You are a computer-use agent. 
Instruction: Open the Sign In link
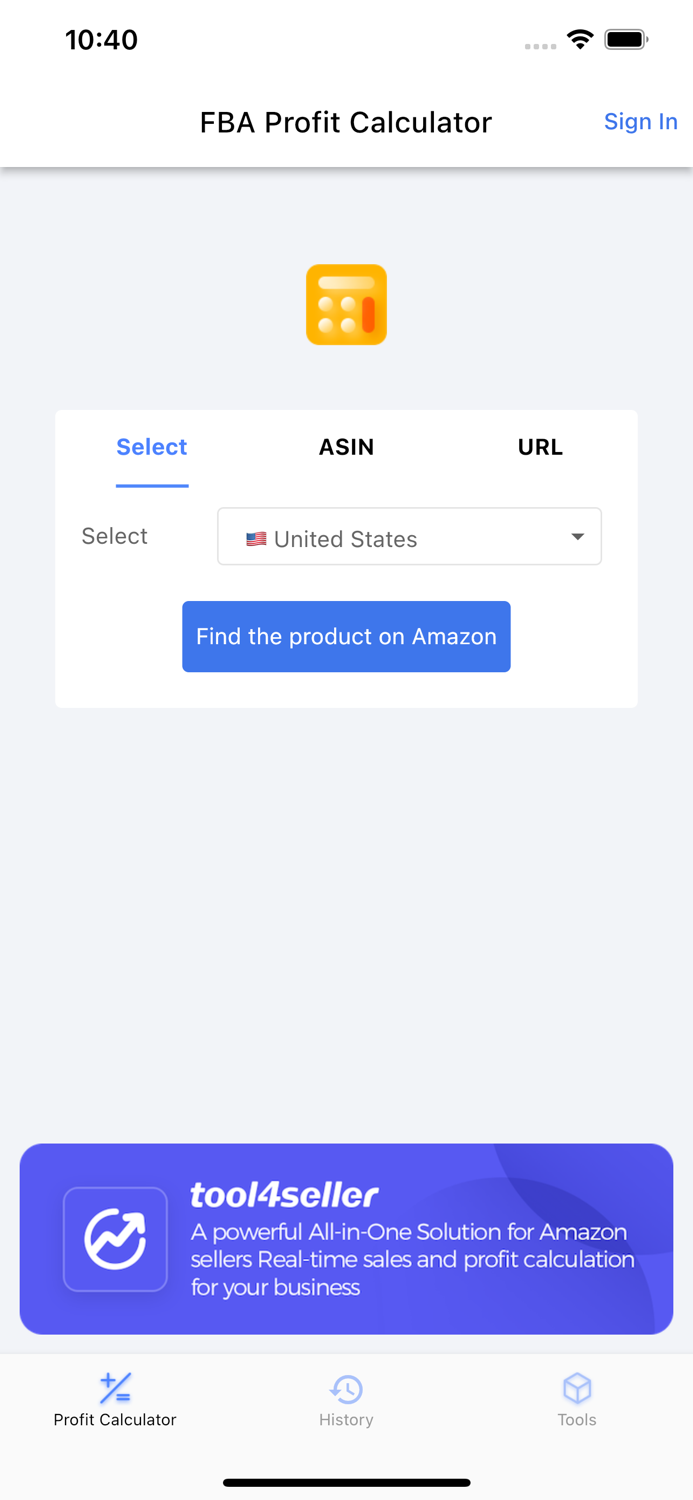point(641,122)
